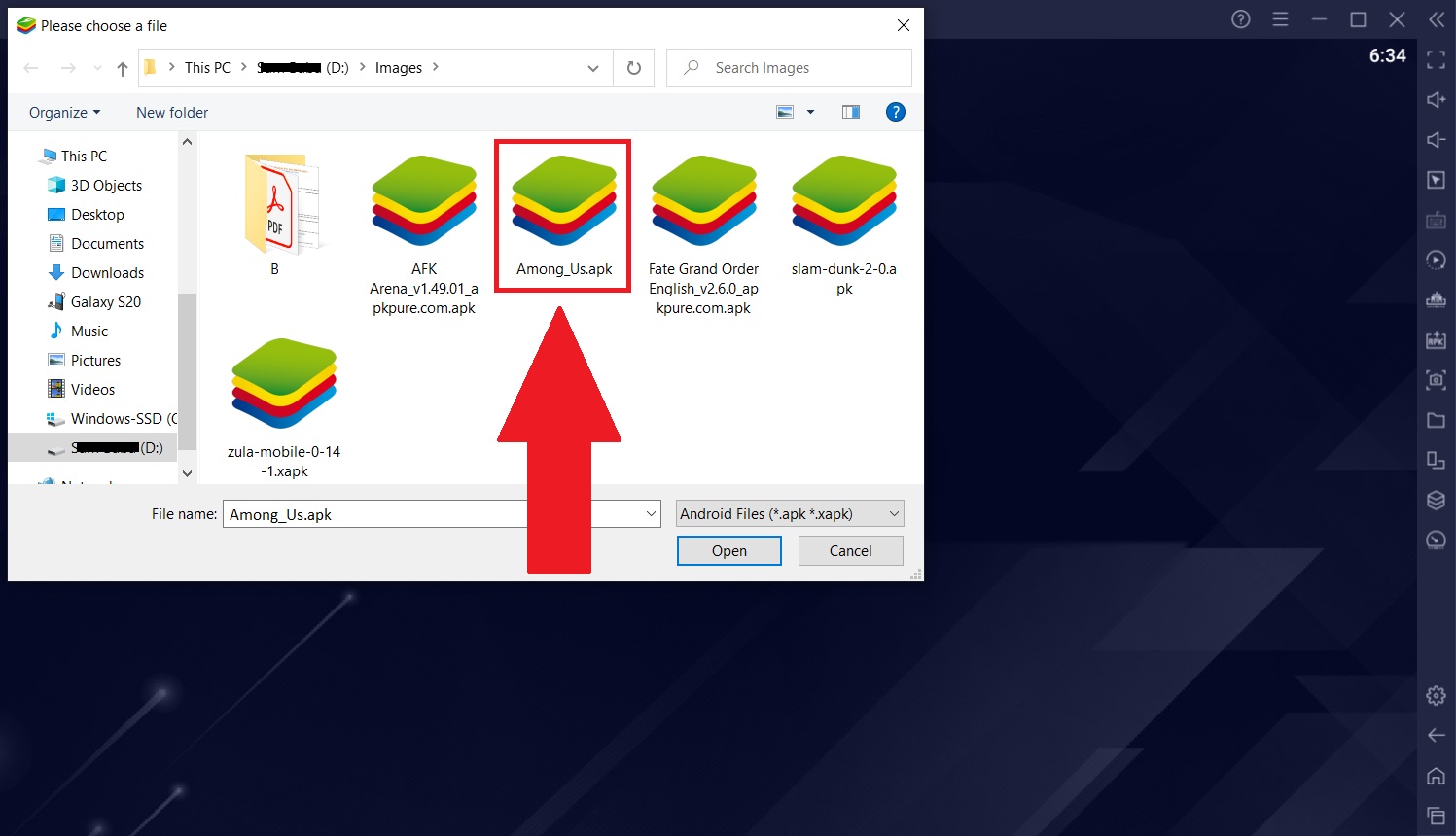Open BlueStacks help icon in title bar
This screenshot has height=836, width=1456.
click(1241, 19)
